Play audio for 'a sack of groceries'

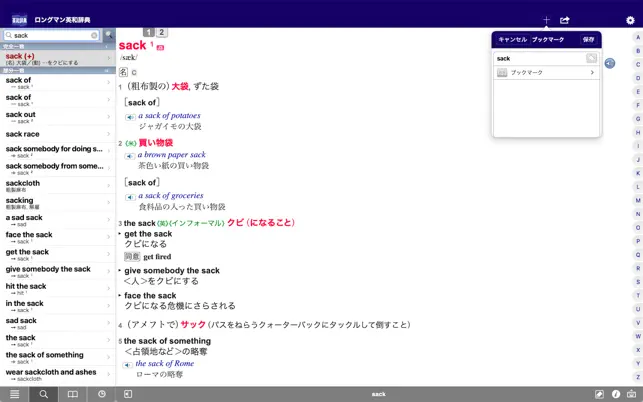coord(130,197)
